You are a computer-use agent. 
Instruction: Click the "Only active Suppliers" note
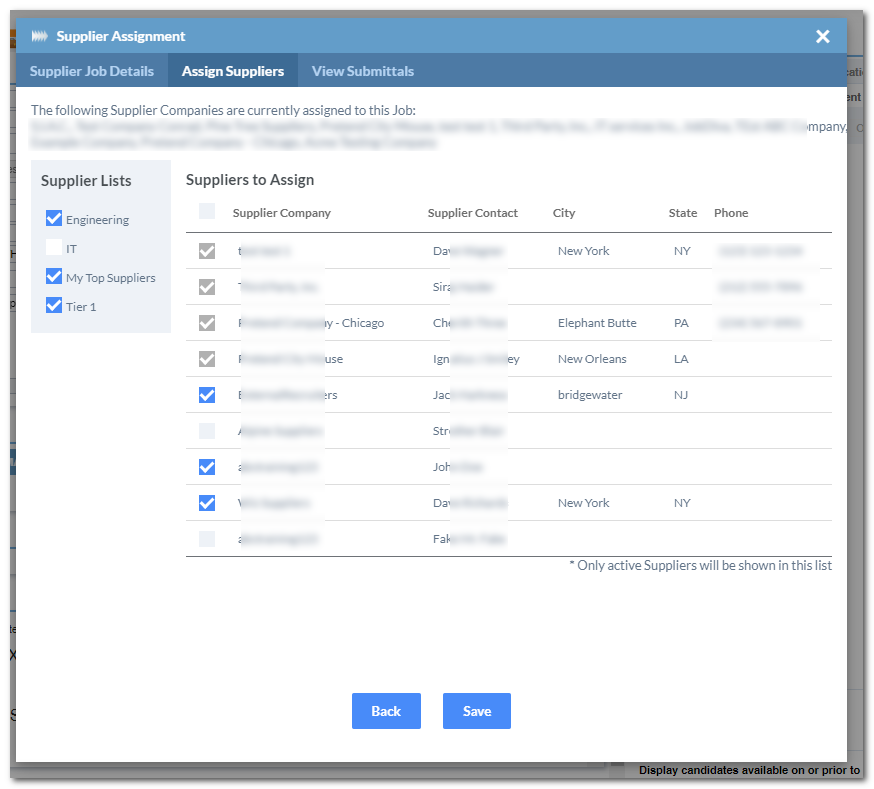pyautogui.click(x=701, y=566)
